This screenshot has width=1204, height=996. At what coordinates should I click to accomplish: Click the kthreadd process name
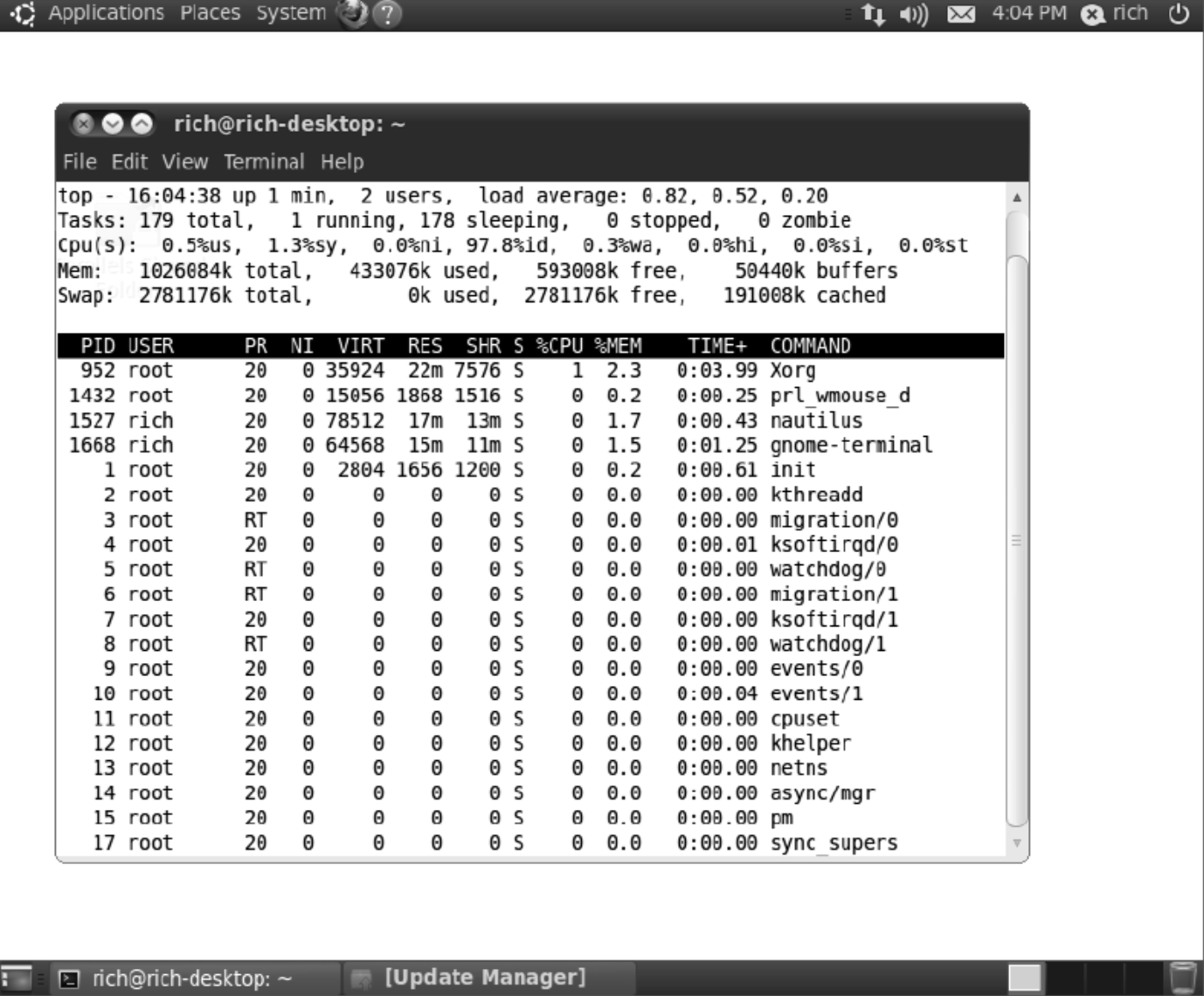click(x=816, y=495)
